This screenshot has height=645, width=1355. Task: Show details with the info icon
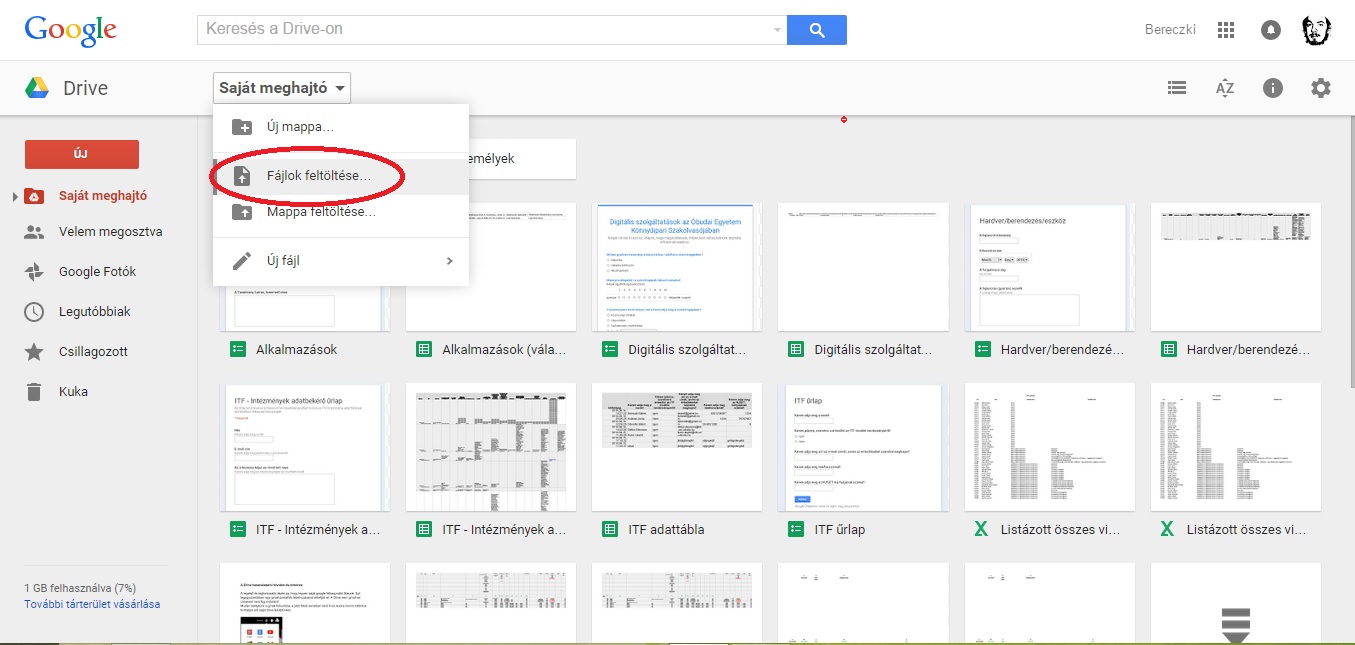1273,88
